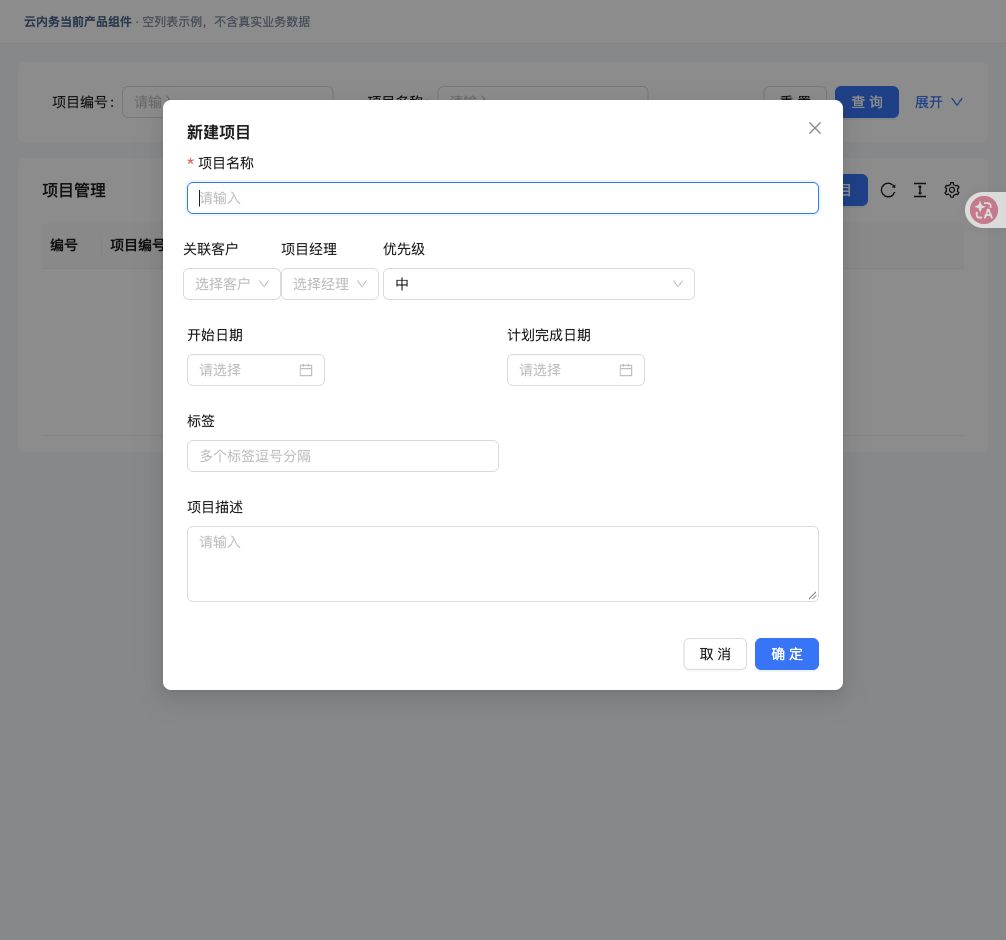Click the 计划完成日期 date picker field
Viewport: 1006px width, 940px height.
point(575,370)
